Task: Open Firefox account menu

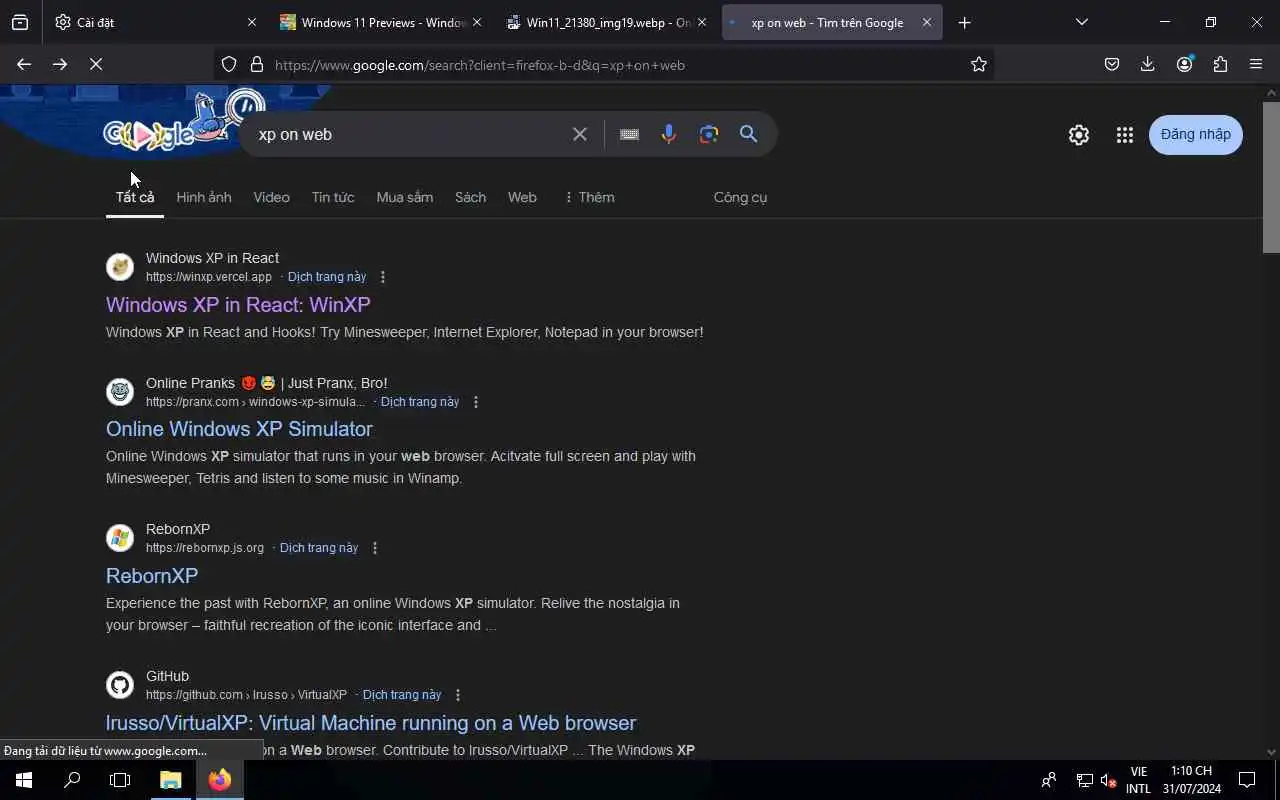Action: click(1184, 64)
